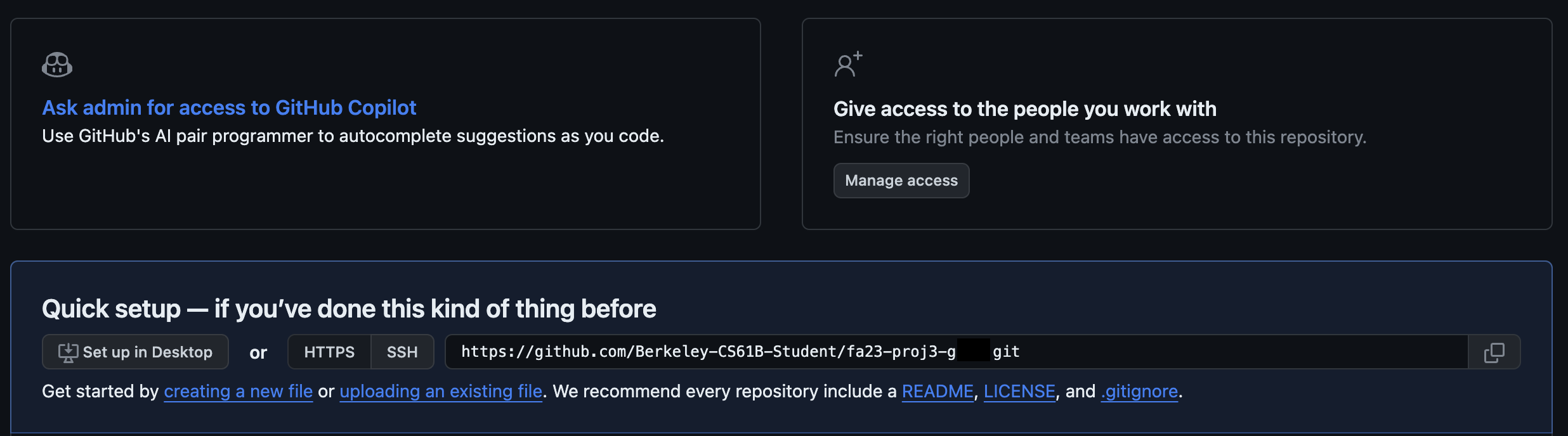Click the Quick setup heading
The height and width of the screenshot is (436, 1568).
[349, 309]
